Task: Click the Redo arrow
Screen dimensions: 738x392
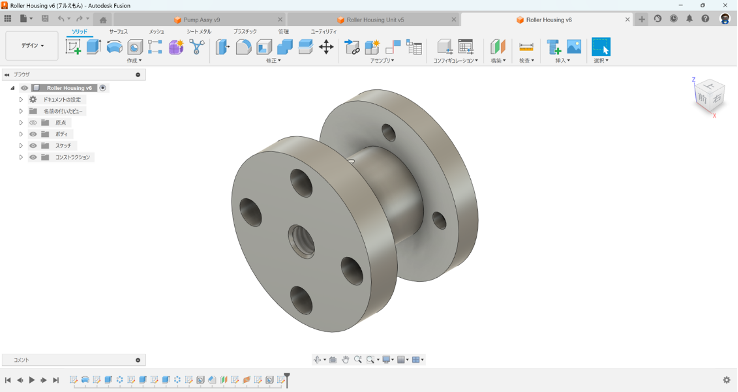Action: (x=79, y=19)
